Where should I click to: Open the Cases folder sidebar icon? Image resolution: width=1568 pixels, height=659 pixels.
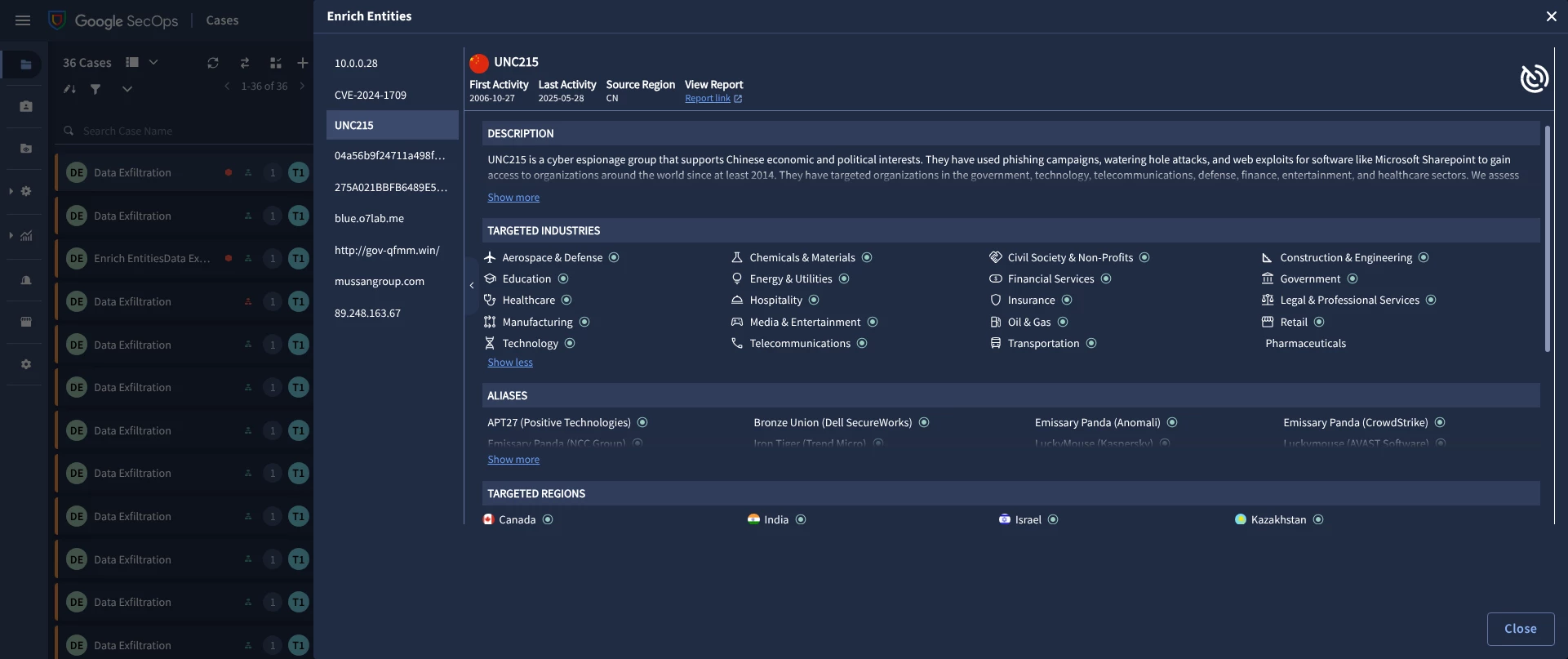26,65
